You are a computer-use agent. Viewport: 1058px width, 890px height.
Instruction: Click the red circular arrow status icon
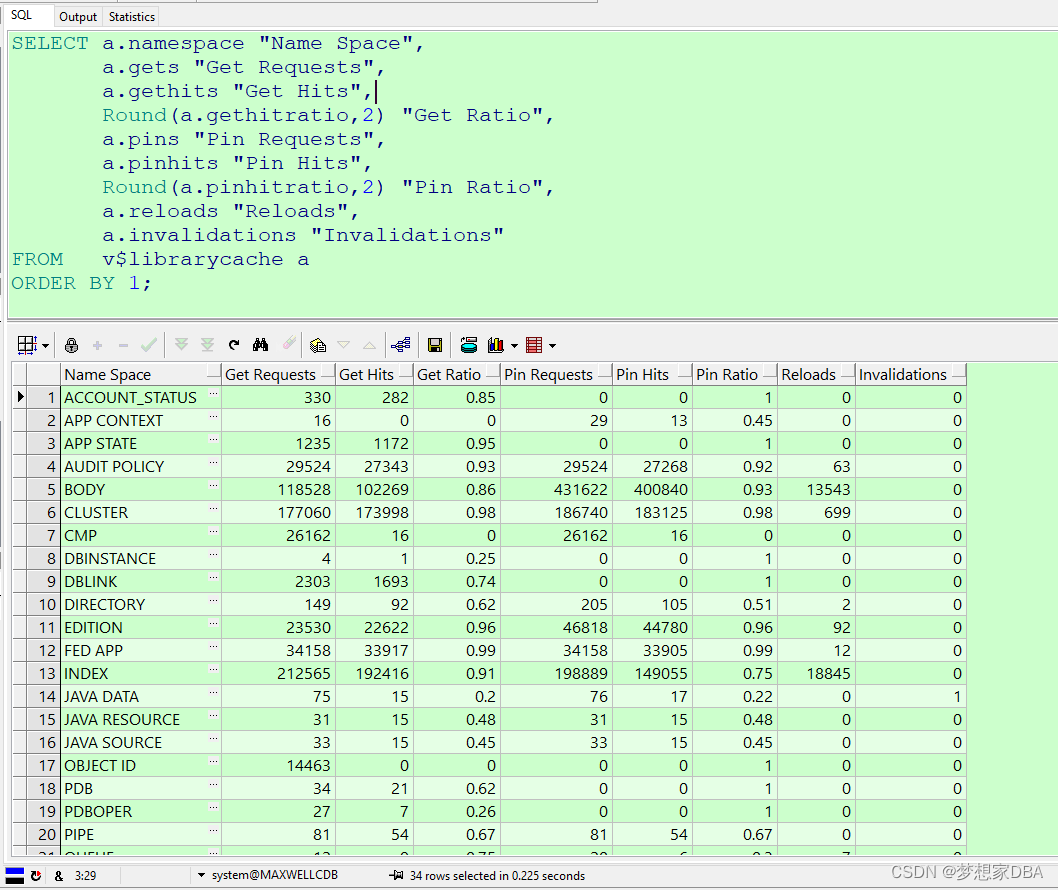tap(36, 875)
